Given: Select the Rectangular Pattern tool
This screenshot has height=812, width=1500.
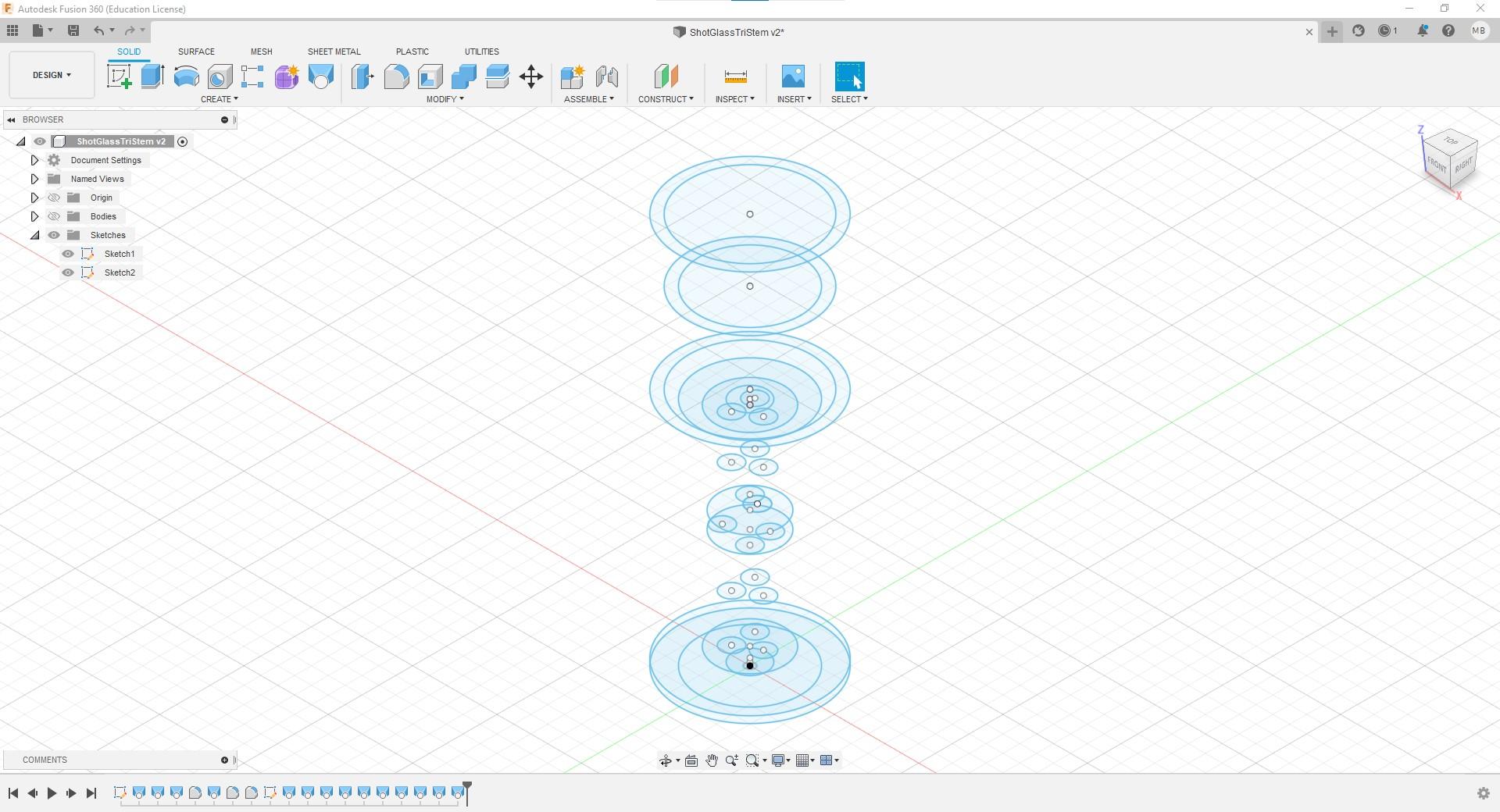Looking at the screenshot, I should [x=252, y=77].
